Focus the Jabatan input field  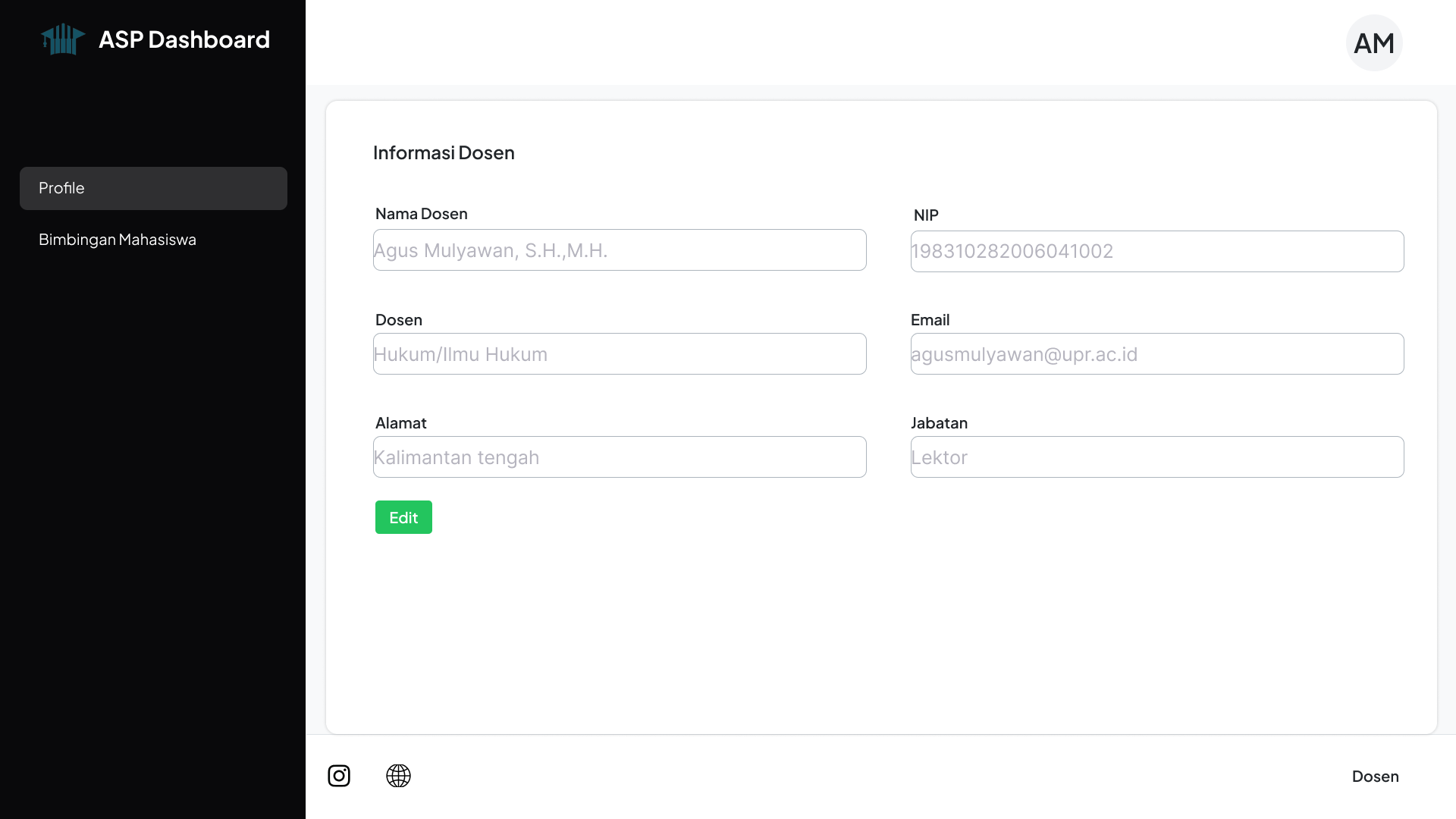(x=1156, y=457)
